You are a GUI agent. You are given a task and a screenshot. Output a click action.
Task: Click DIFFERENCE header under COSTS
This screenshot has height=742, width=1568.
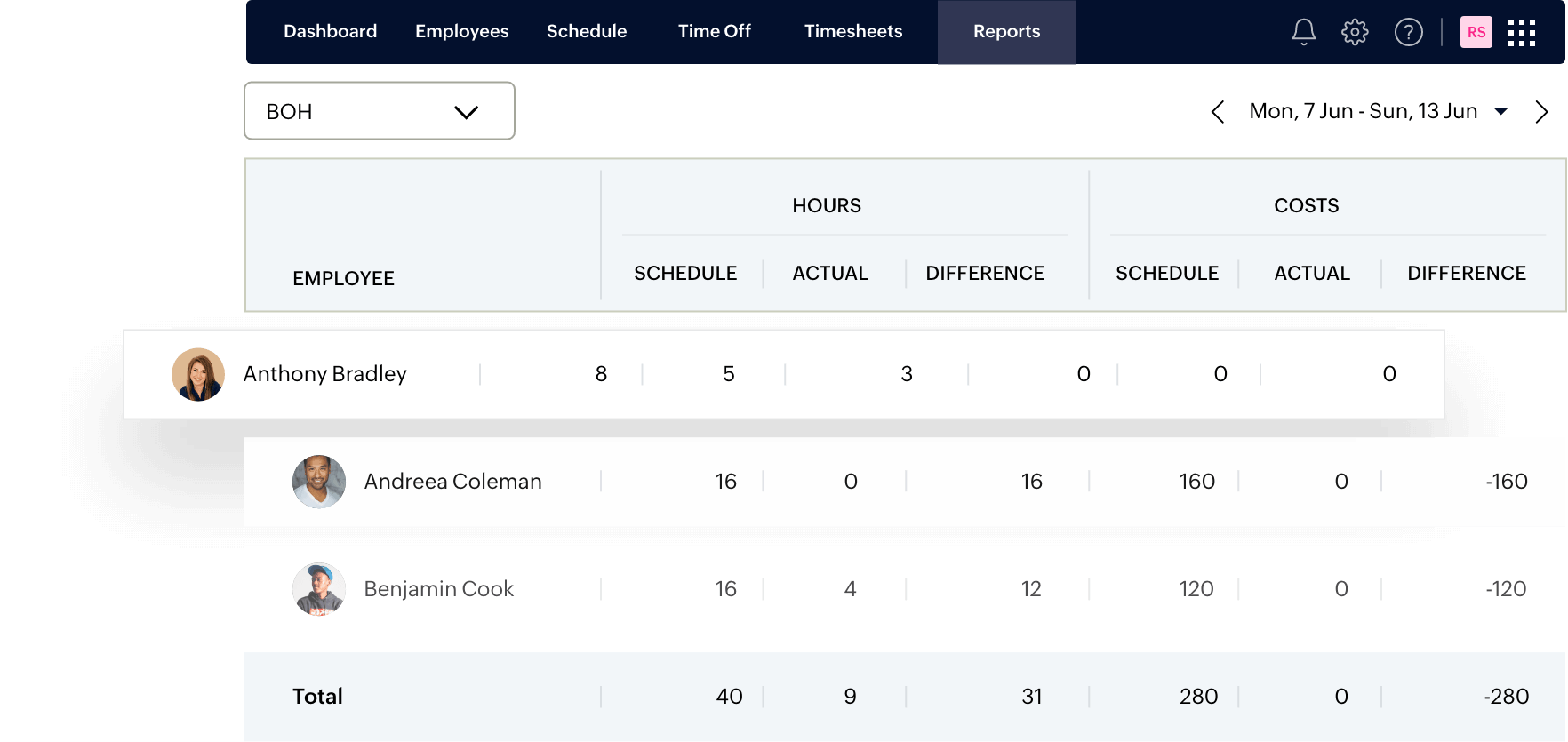tap(1467, 273)
